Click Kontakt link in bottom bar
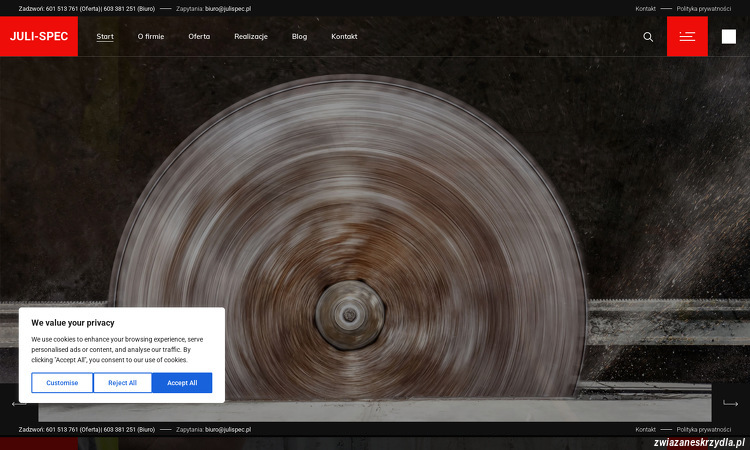 point(645,429)
